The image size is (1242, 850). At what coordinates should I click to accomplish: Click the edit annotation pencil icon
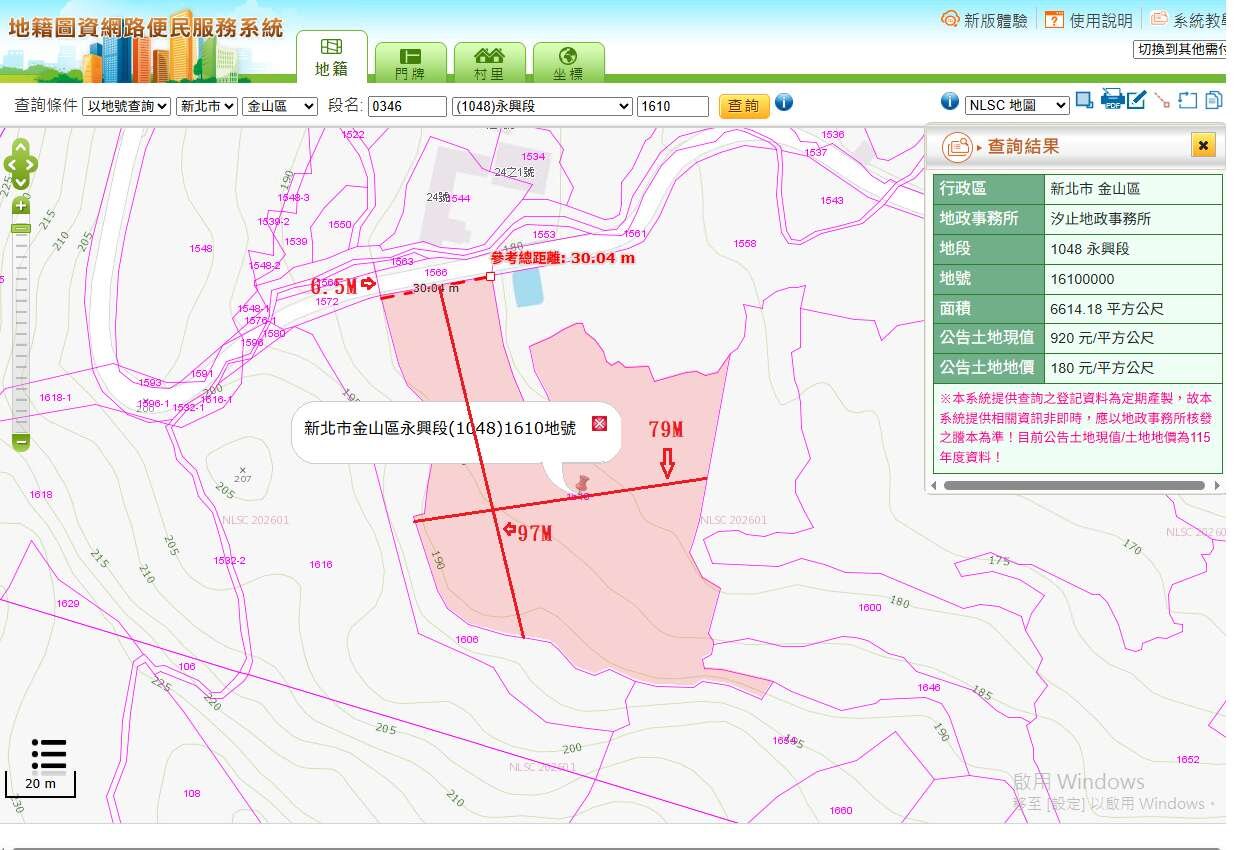1136,100
